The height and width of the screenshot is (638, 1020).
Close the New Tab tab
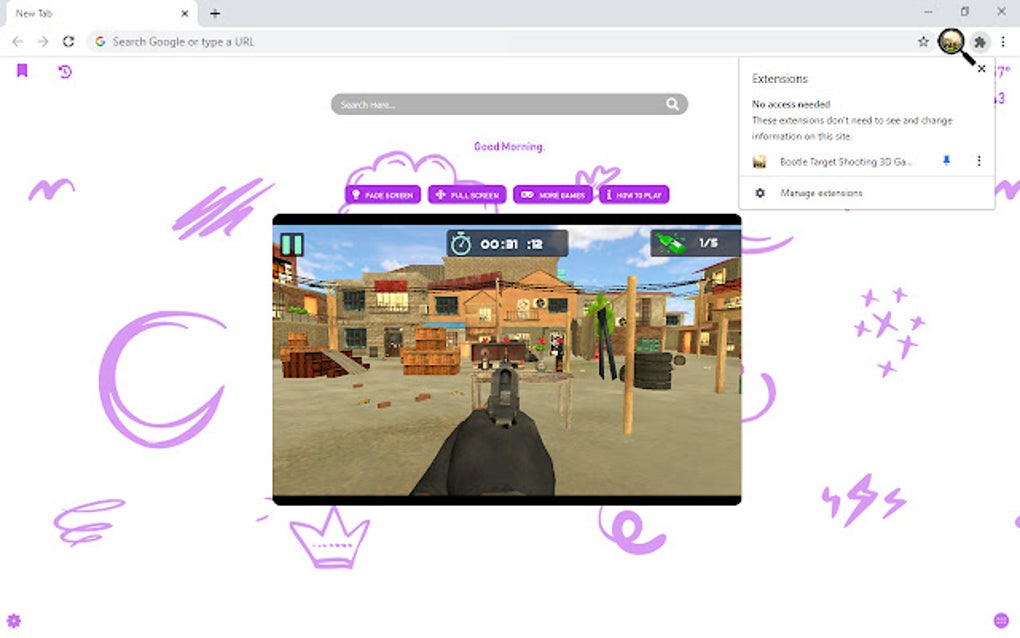click(185, 13)
